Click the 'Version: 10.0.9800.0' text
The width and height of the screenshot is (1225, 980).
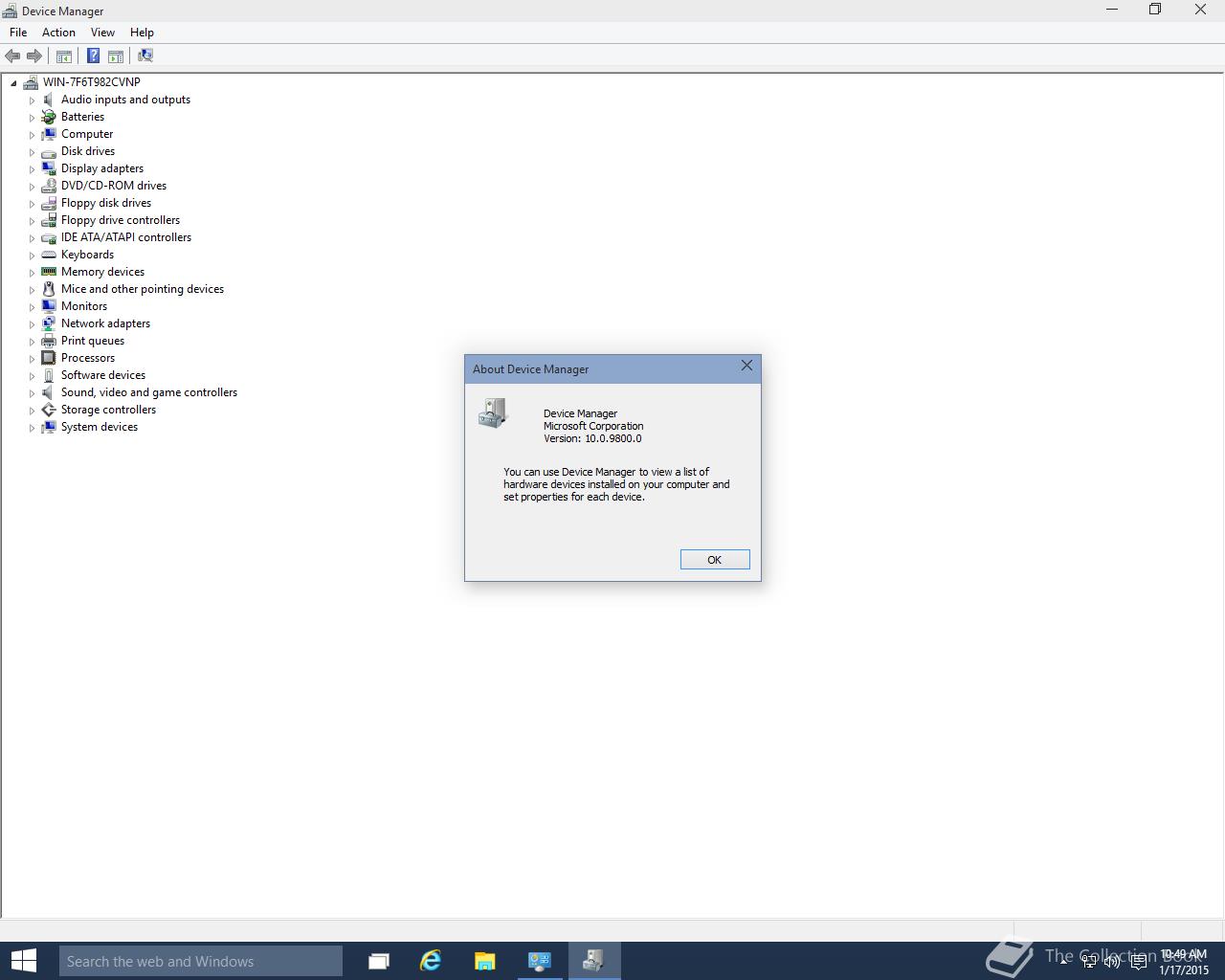592,438
